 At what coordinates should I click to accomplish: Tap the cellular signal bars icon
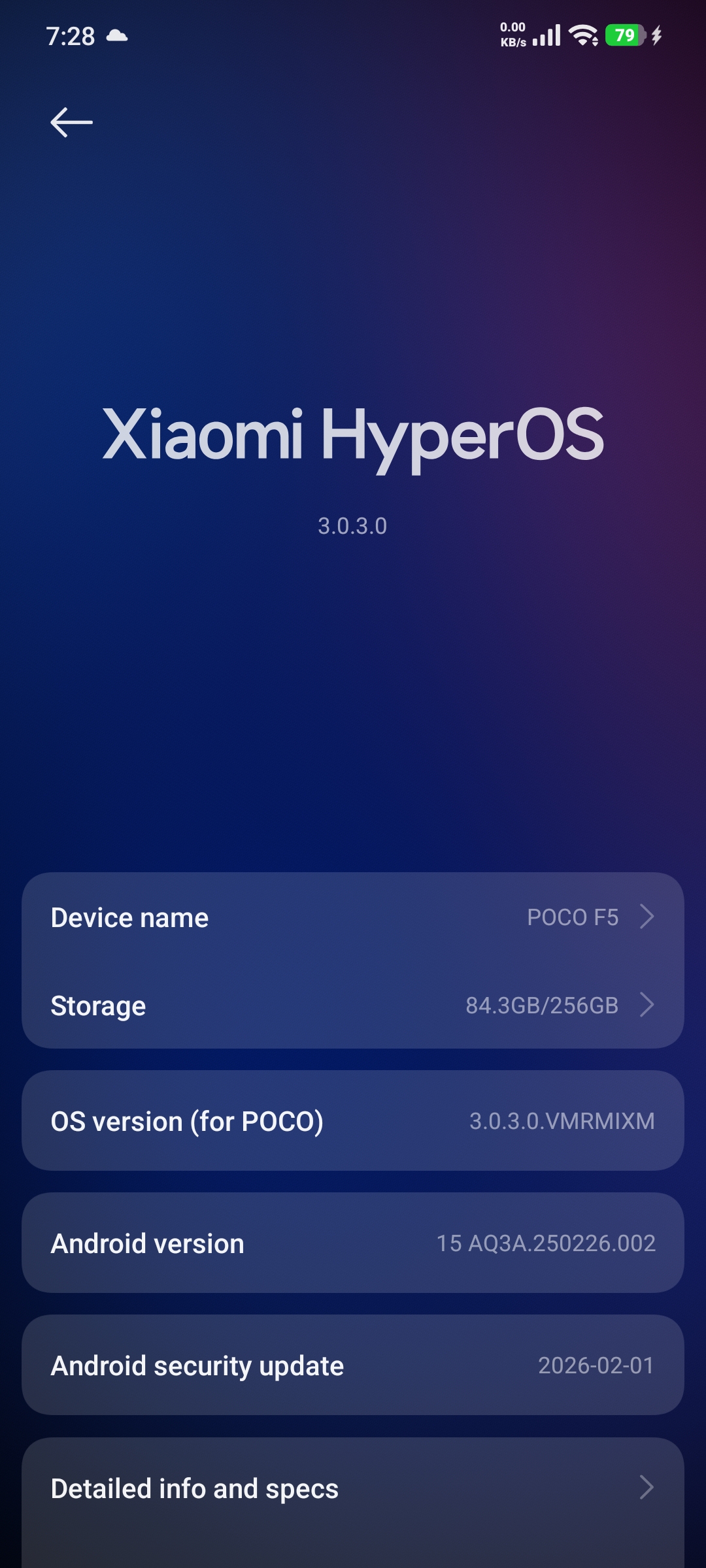click(546, 35)
